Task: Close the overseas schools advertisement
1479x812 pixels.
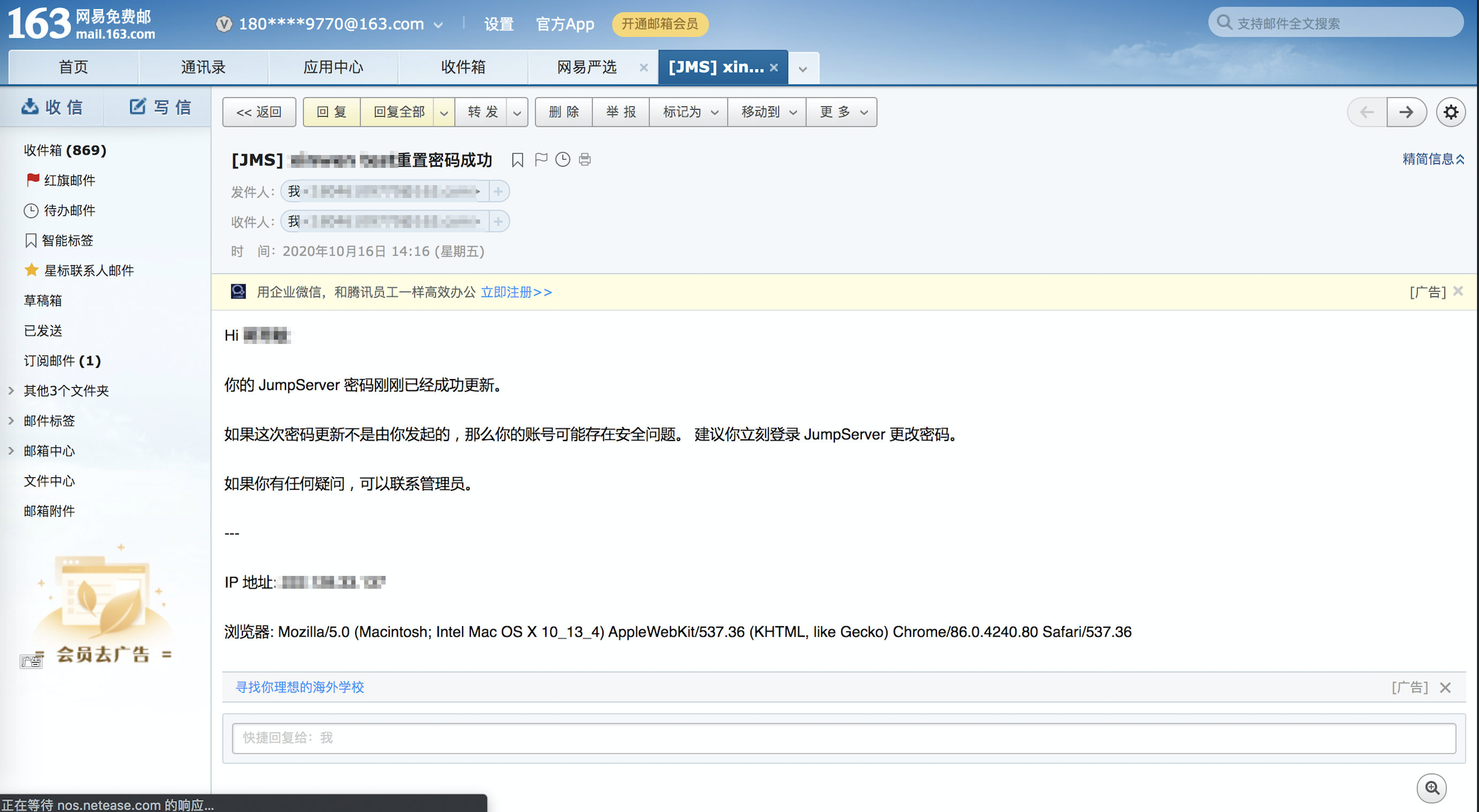Action: coord(1445,687)
